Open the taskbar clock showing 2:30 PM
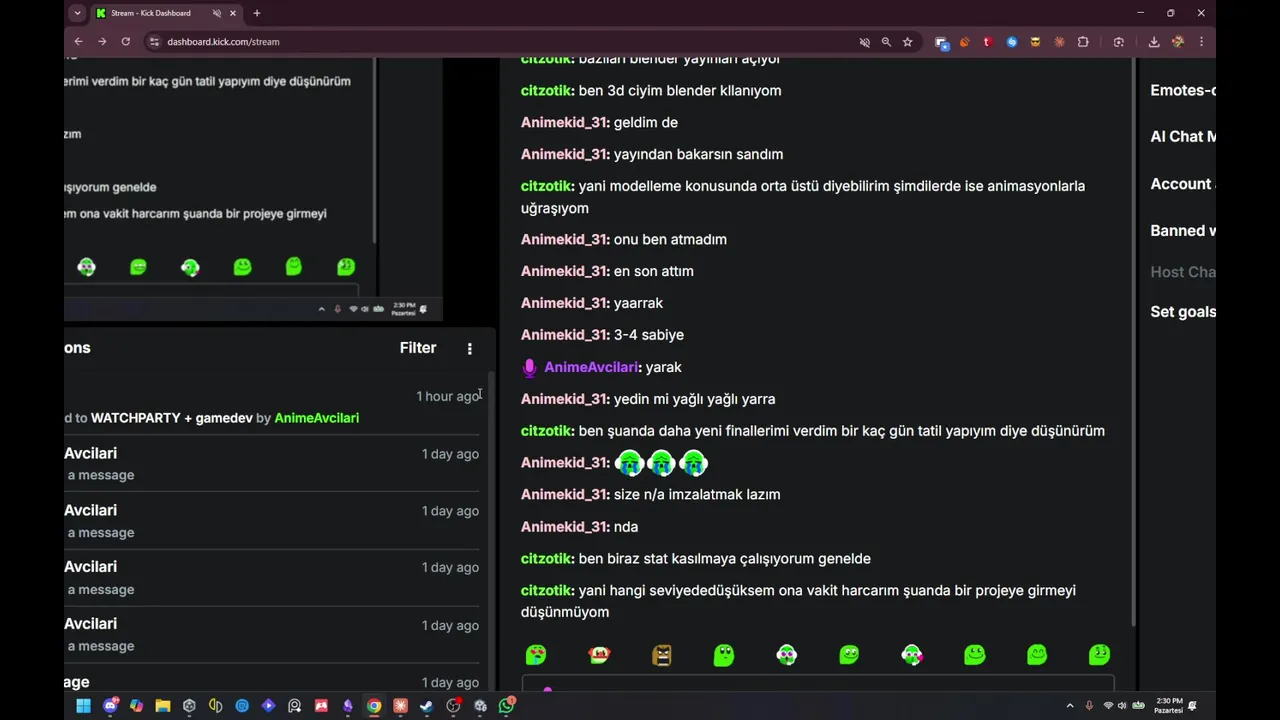This screenshot has height=720, width=1280. pyautogui.click(x=1168, y=706)
